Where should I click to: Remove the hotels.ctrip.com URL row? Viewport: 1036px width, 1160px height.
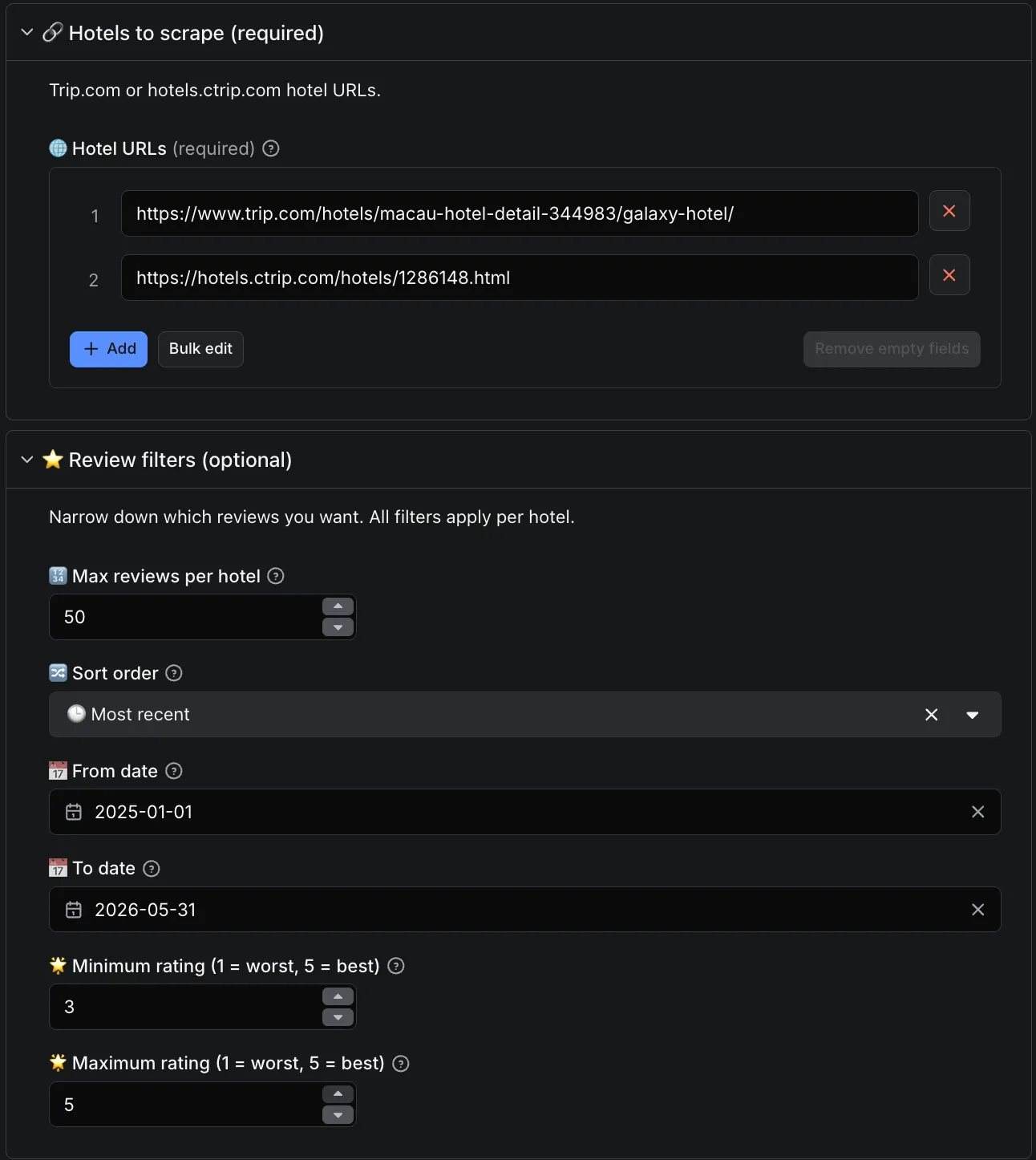click(x=949, y=275)
